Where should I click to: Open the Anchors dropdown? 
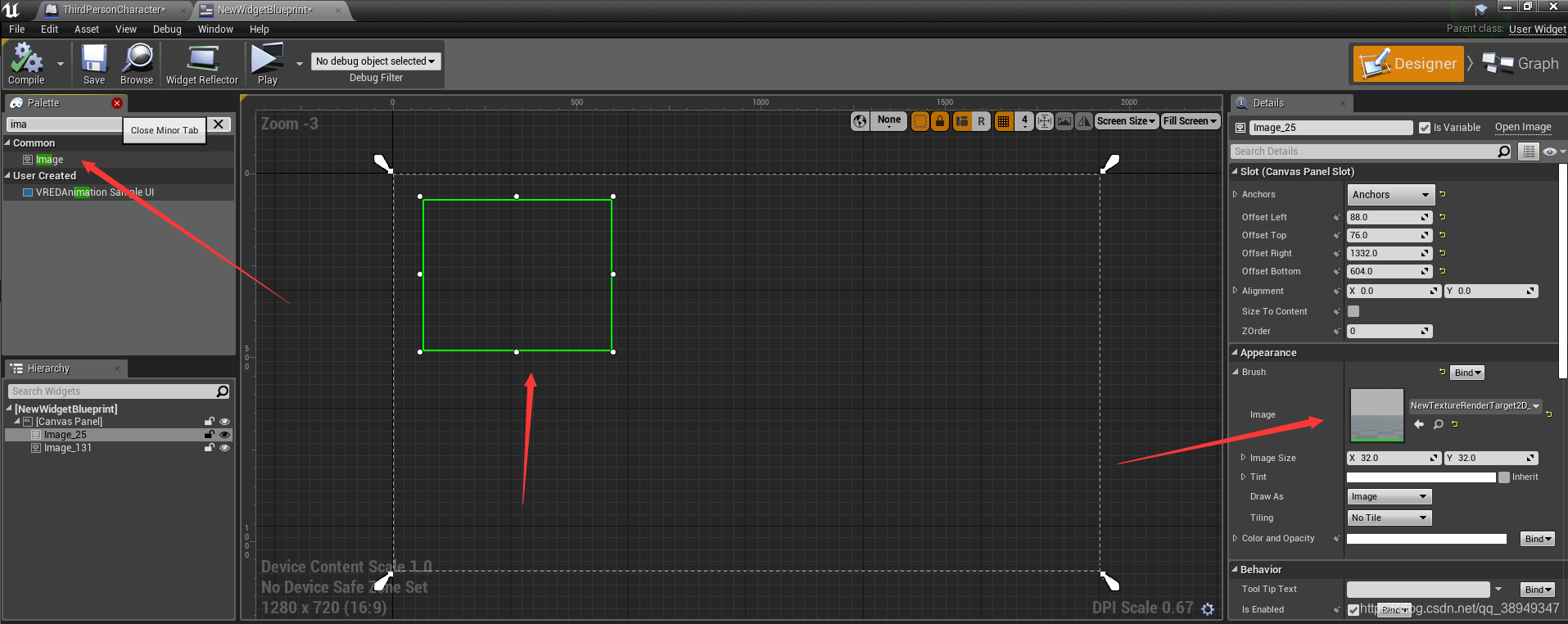[1391, 195]
